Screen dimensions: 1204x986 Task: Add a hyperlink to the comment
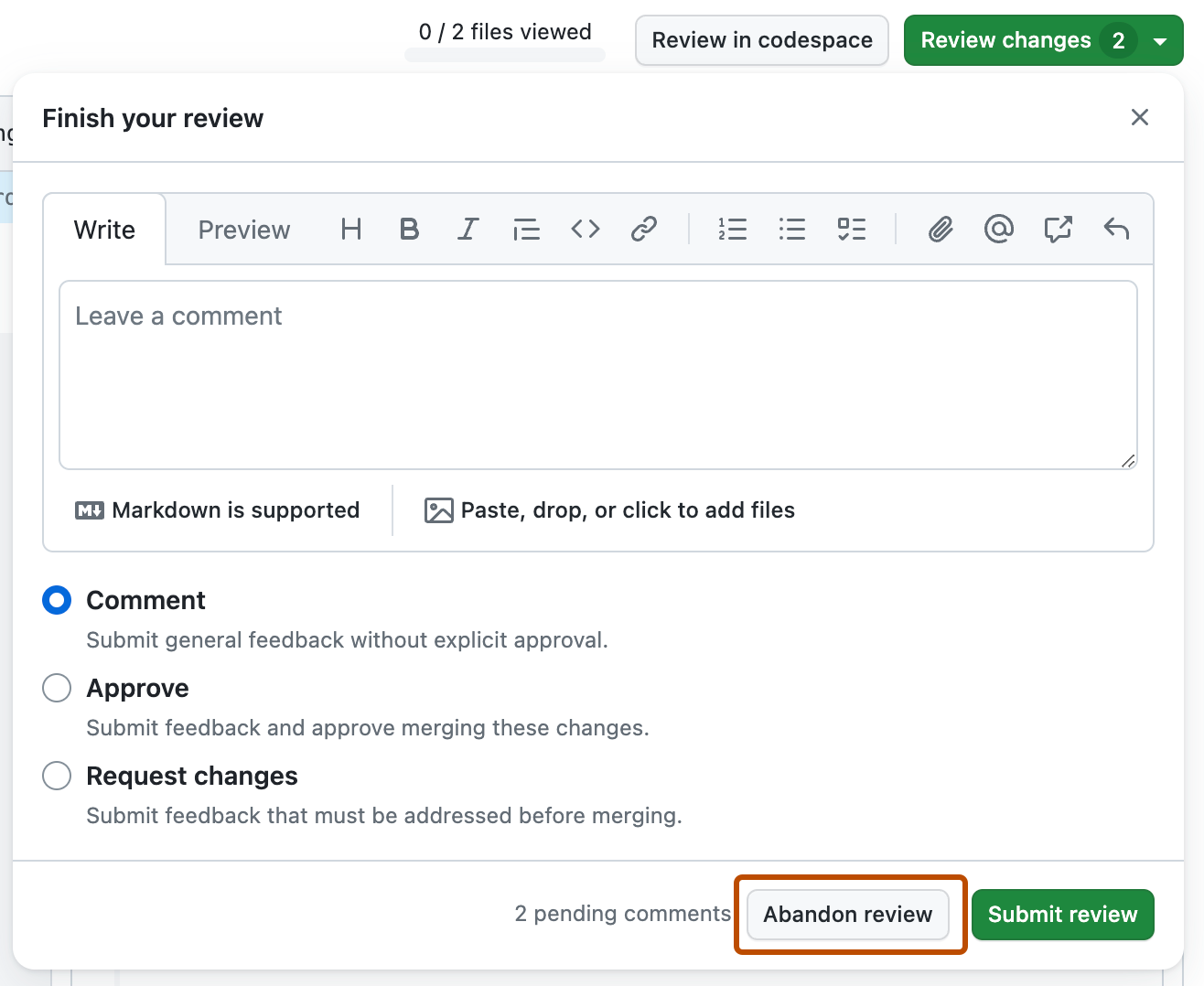(x=643, y=229)
